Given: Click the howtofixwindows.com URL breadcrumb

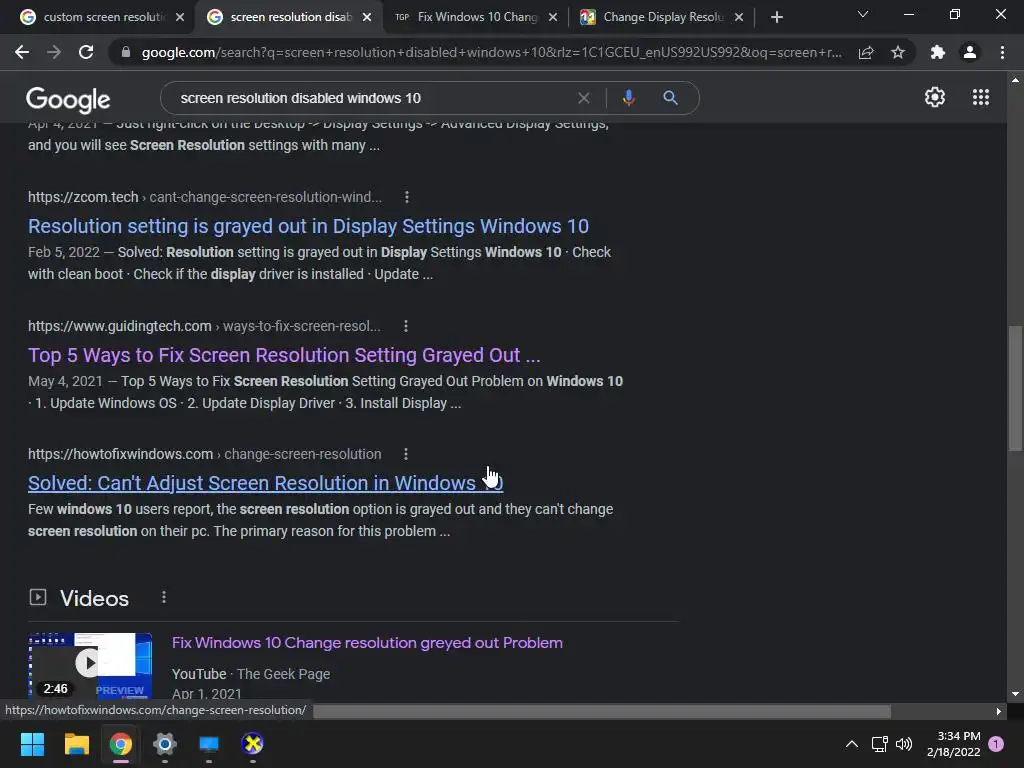Looking at the screenshot, I should click(x=204, y=454).
